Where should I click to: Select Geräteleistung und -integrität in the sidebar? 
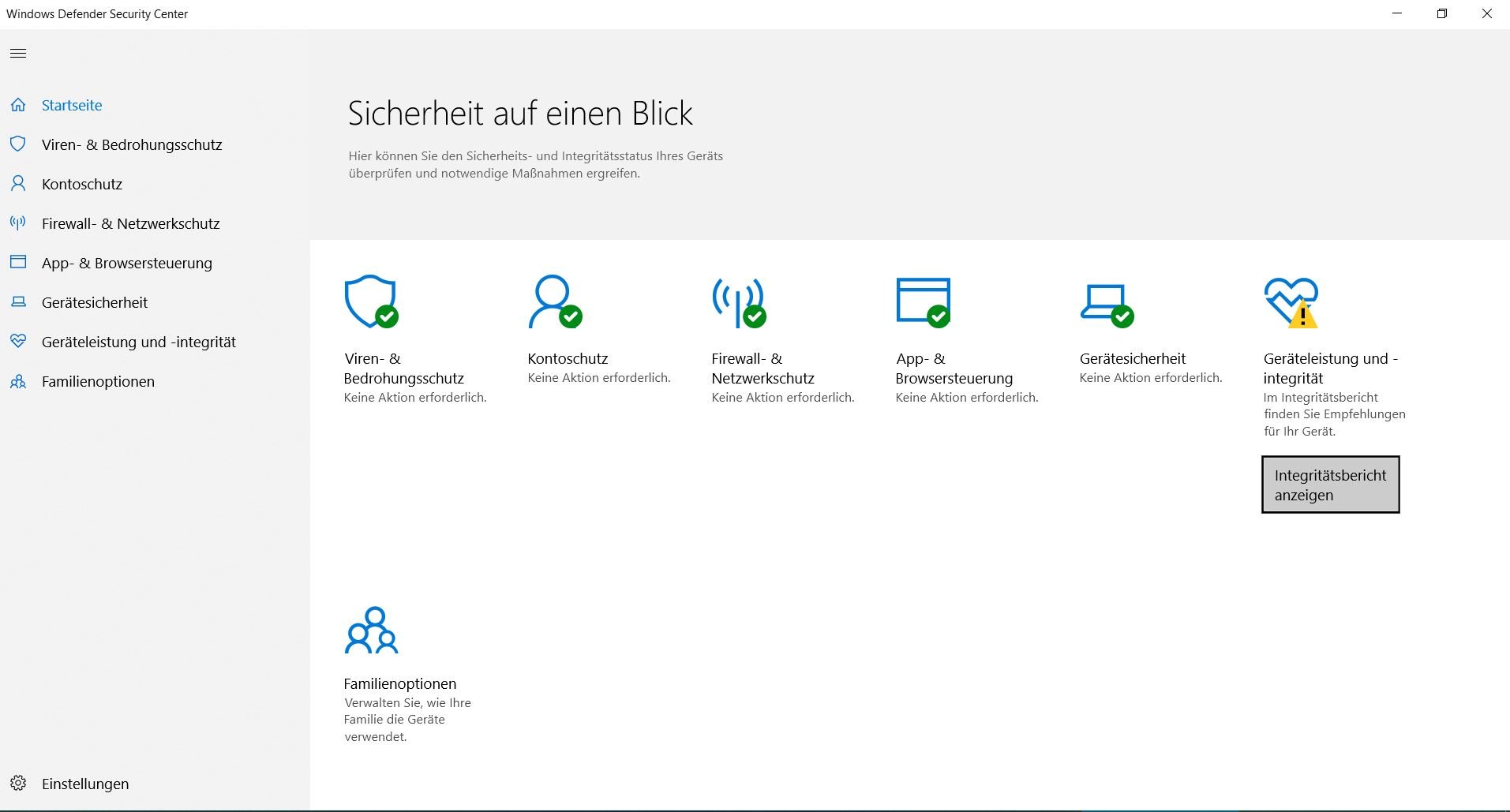[x=139, y=342]
